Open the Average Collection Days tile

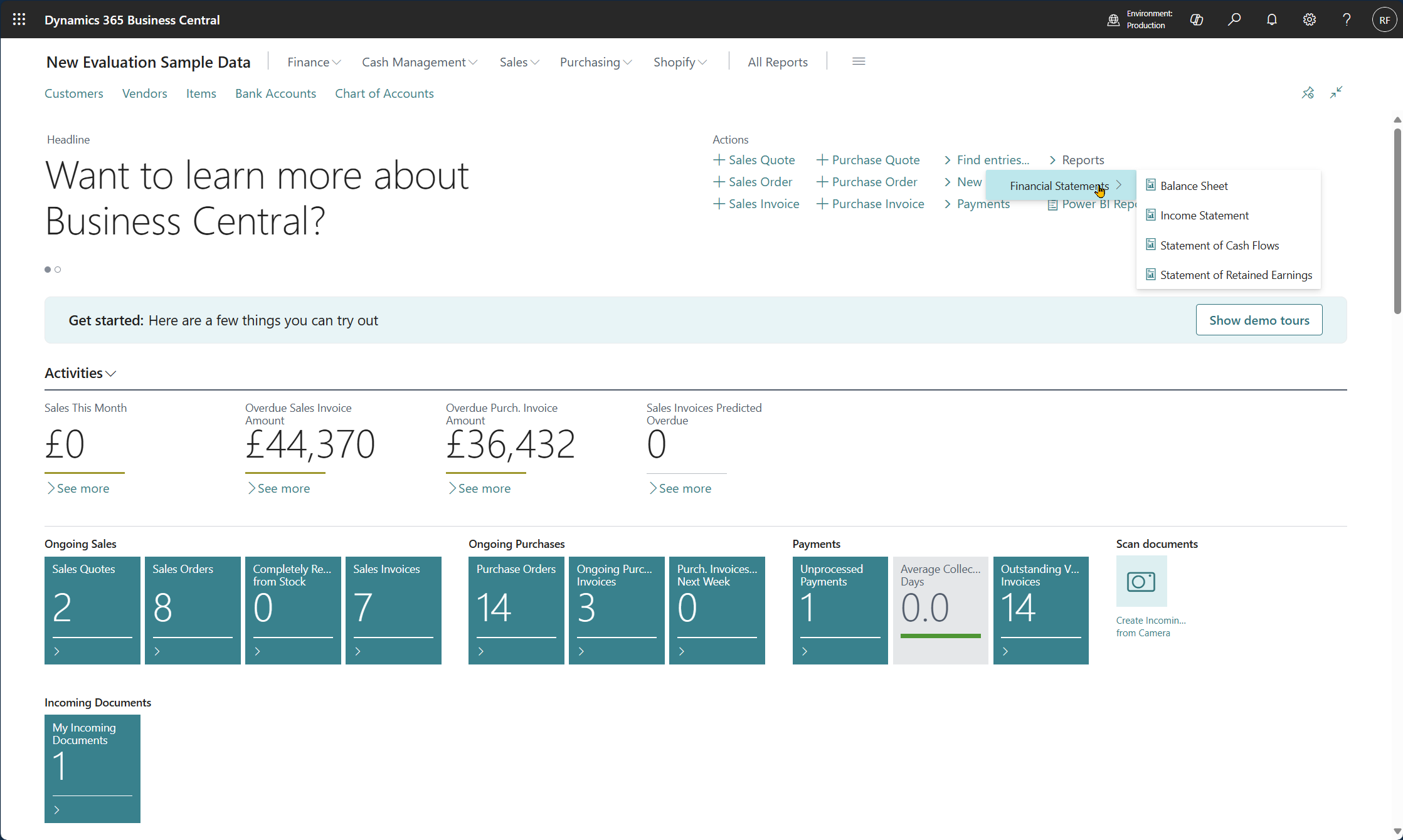click(941, 610)
